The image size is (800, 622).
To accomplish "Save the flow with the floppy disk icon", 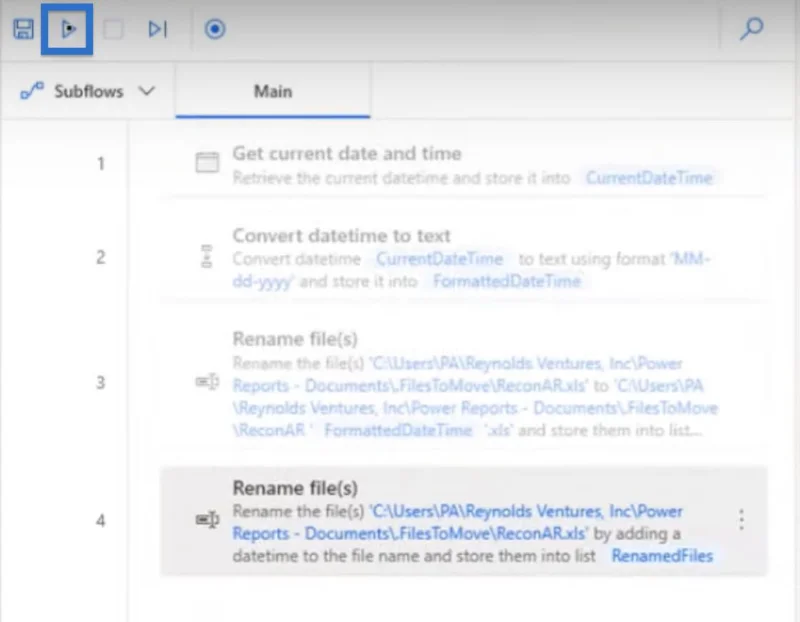I will (x=23, y=29).
